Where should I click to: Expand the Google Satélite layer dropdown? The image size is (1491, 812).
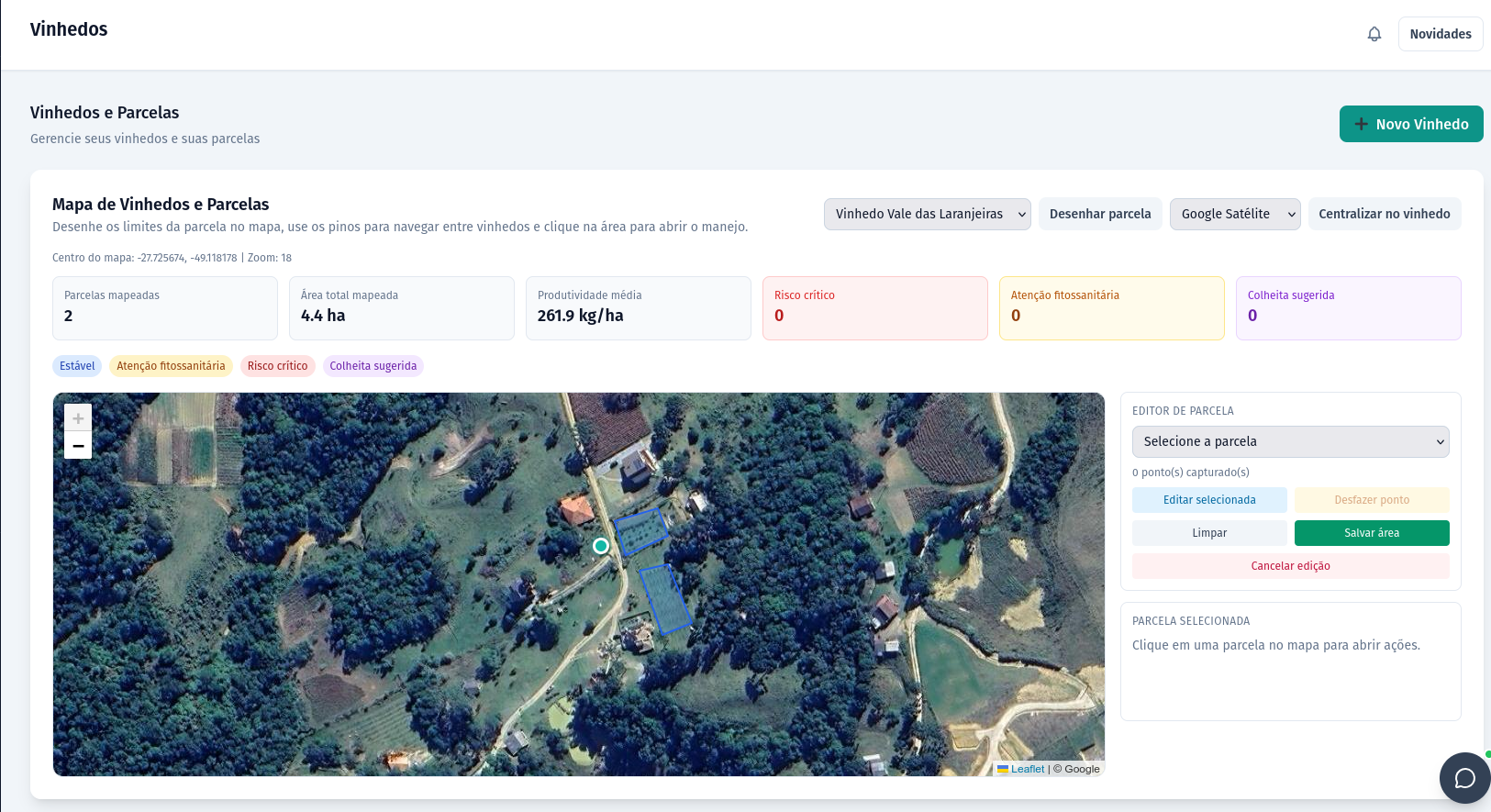(1234, 214)
